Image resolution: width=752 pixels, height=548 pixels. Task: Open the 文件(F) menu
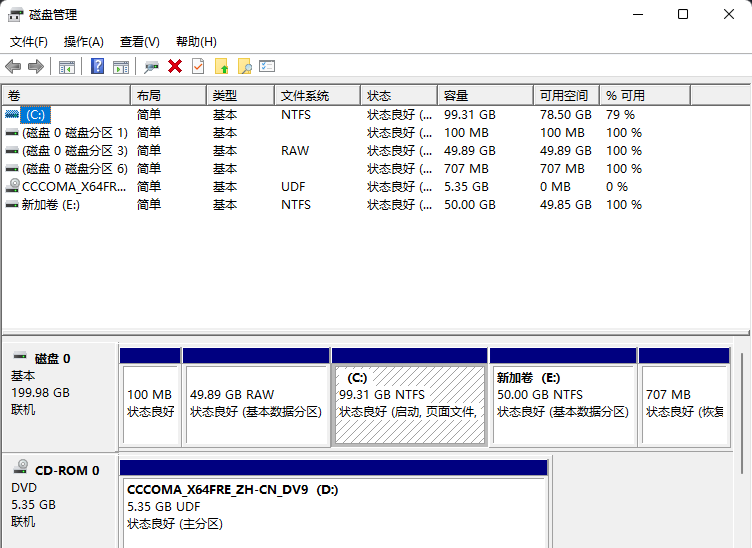(29, 41)
